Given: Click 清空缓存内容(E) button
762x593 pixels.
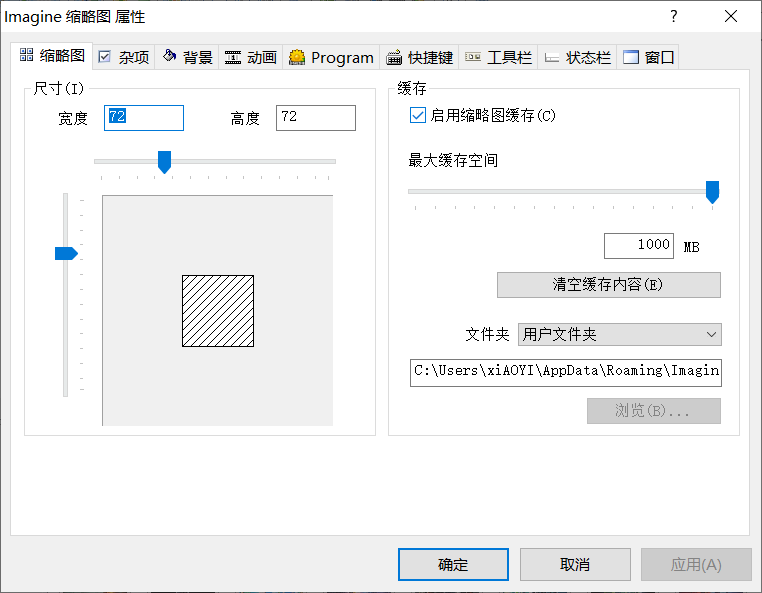Looking at the screenshot, I should pyautogui.click(x=608, y=285).
